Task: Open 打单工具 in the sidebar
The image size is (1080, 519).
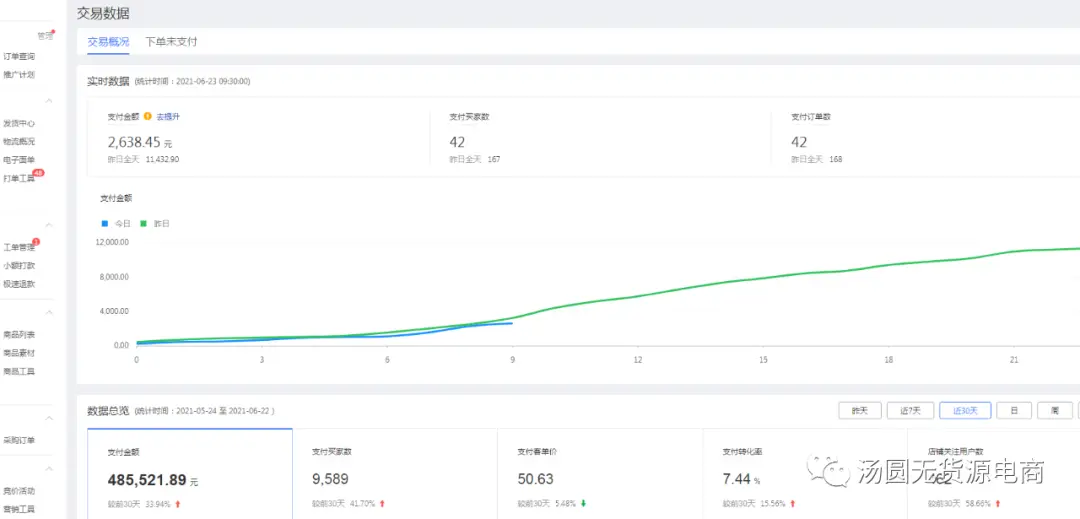Action: click(19, 178)
